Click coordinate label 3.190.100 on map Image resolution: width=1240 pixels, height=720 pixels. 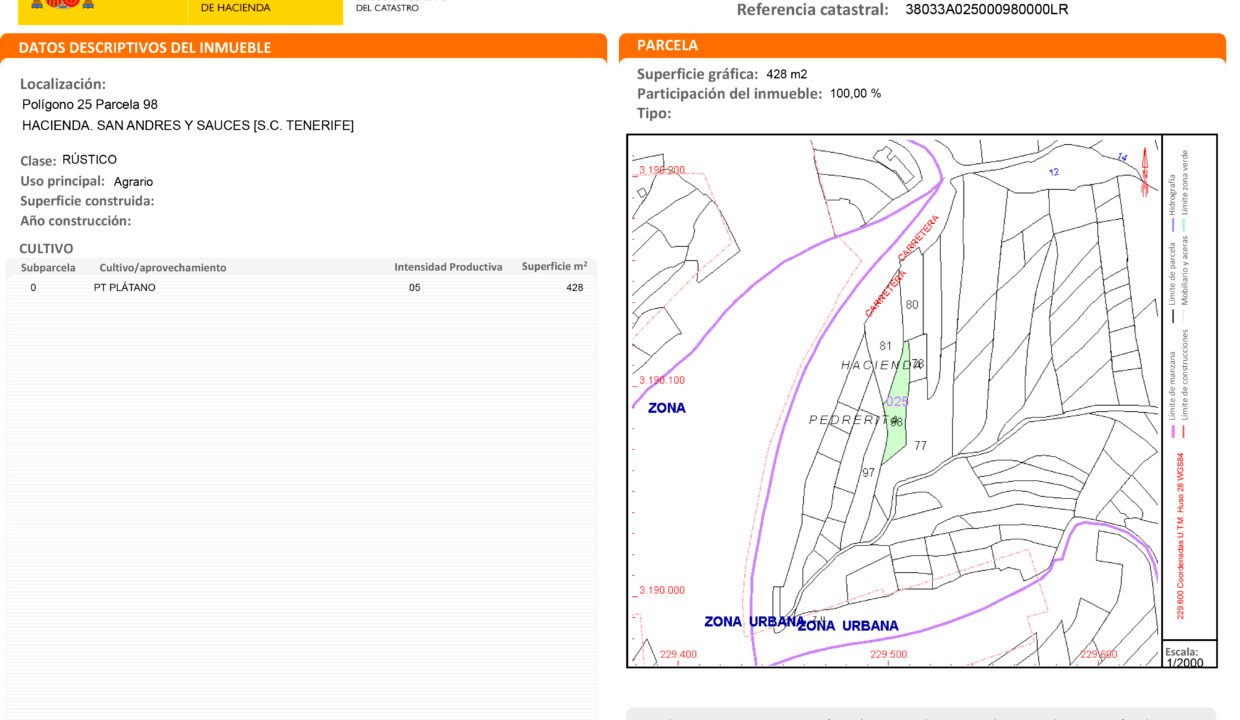(x=662, y=381)
